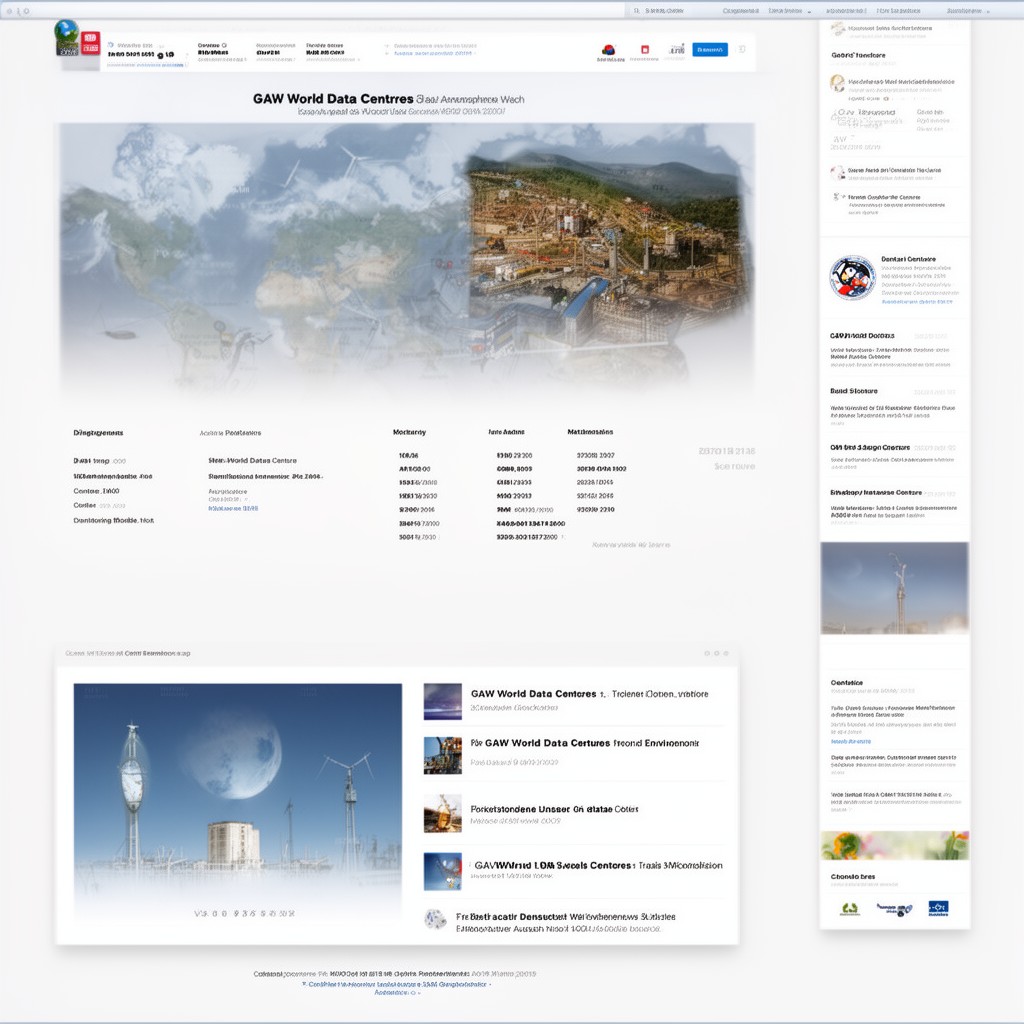
Task: Click the 'Contatice' sidebar heading
Action: pos(846,682)
